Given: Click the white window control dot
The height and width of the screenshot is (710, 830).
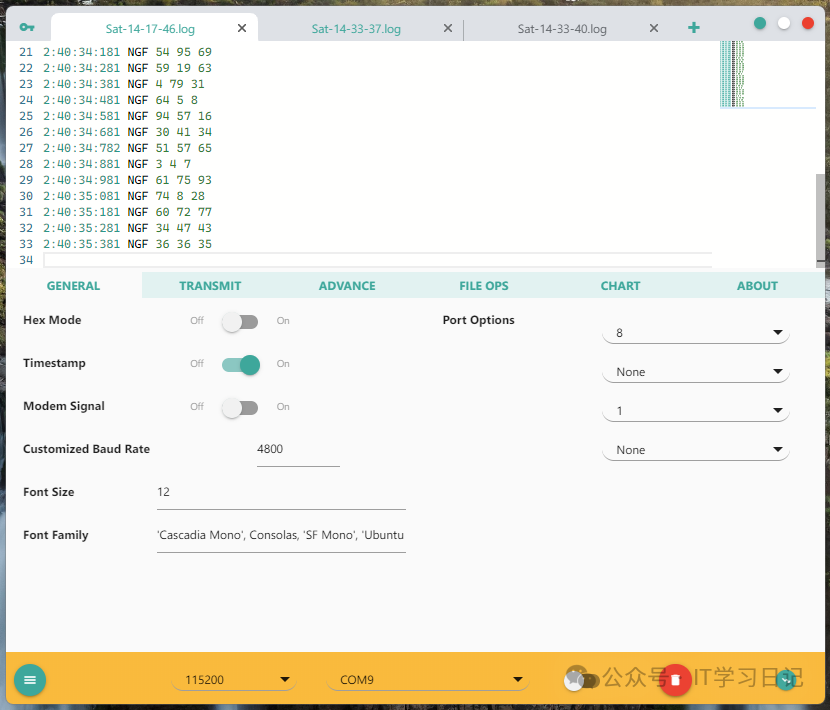Looking at the screenshot, I should coord(784,23).
